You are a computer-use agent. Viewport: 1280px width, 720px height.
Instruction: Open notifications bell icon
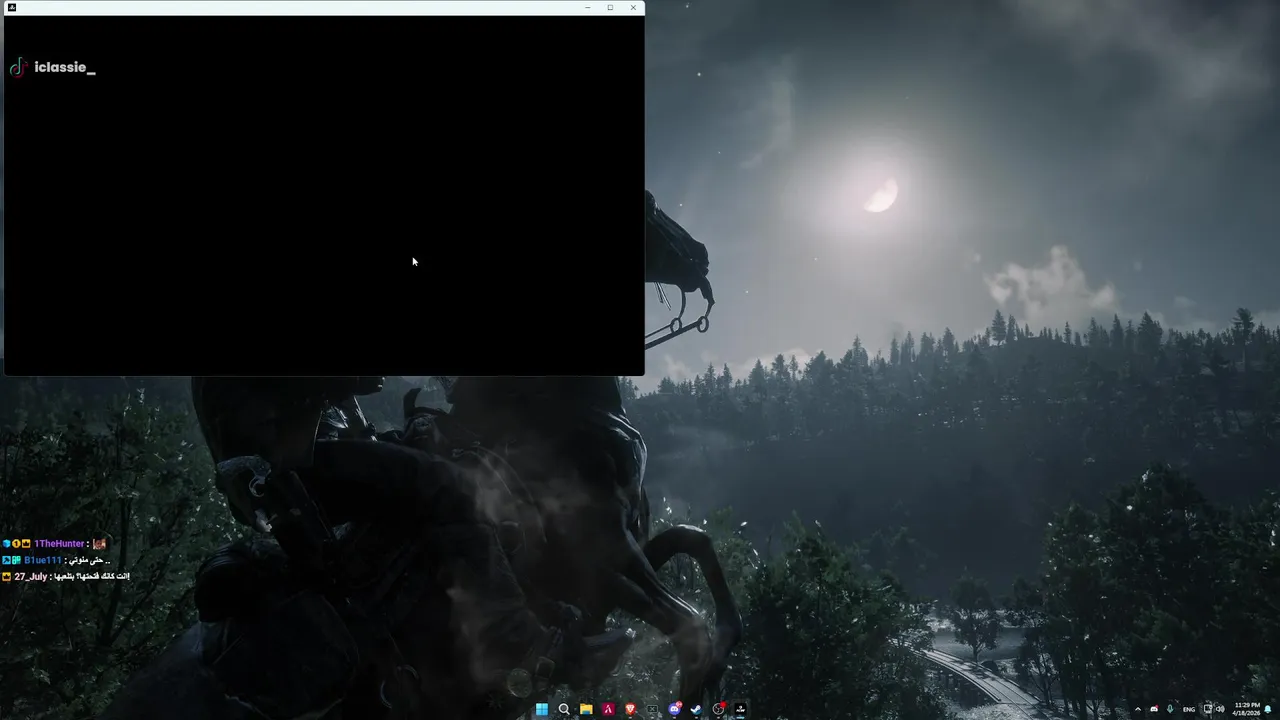1268,709
